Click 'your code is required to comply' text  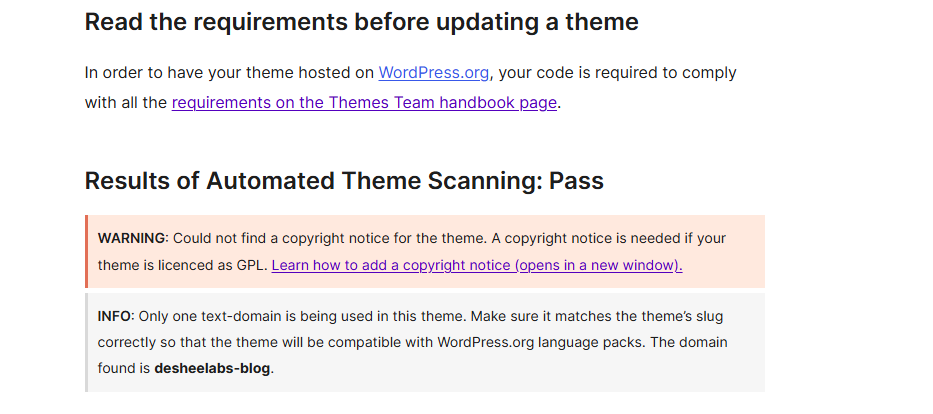(x=618, y=73)
